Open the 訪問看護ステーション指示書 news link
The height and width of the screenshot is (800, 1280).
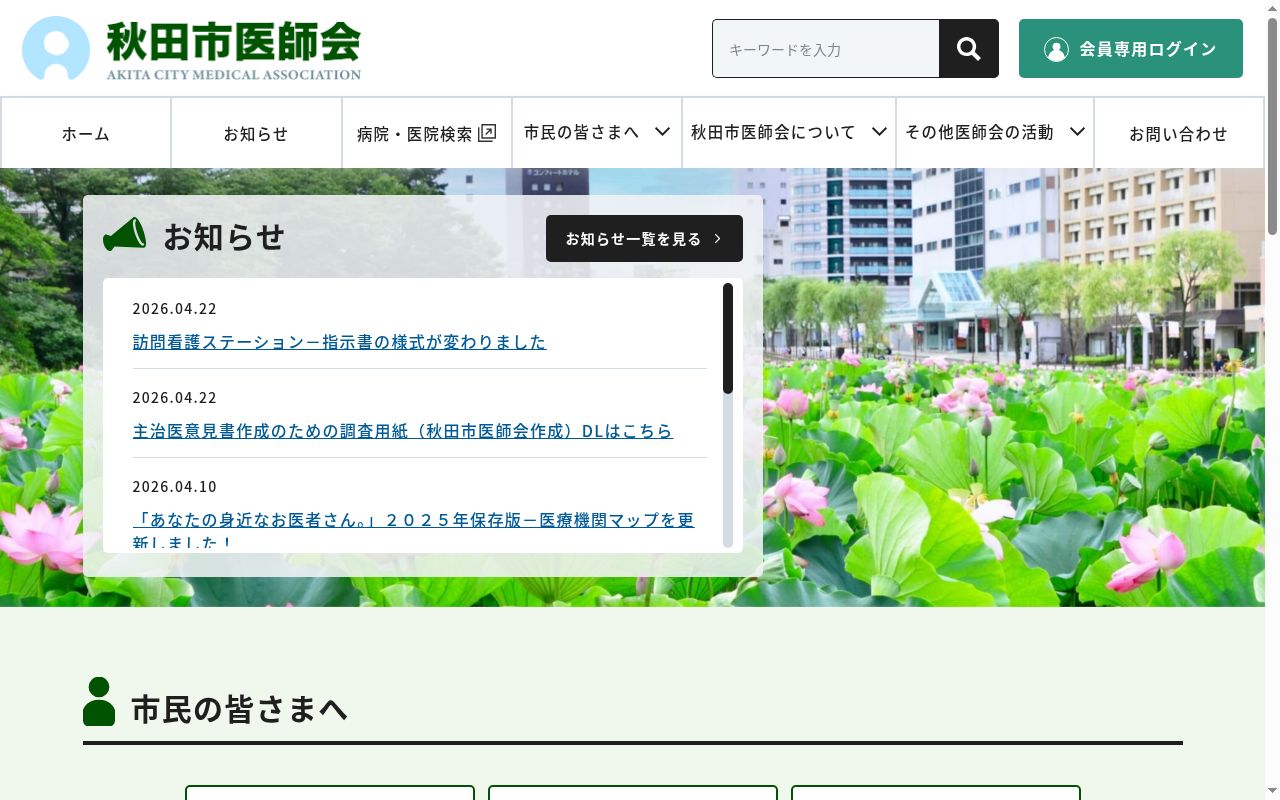click(x=340, y=342)
